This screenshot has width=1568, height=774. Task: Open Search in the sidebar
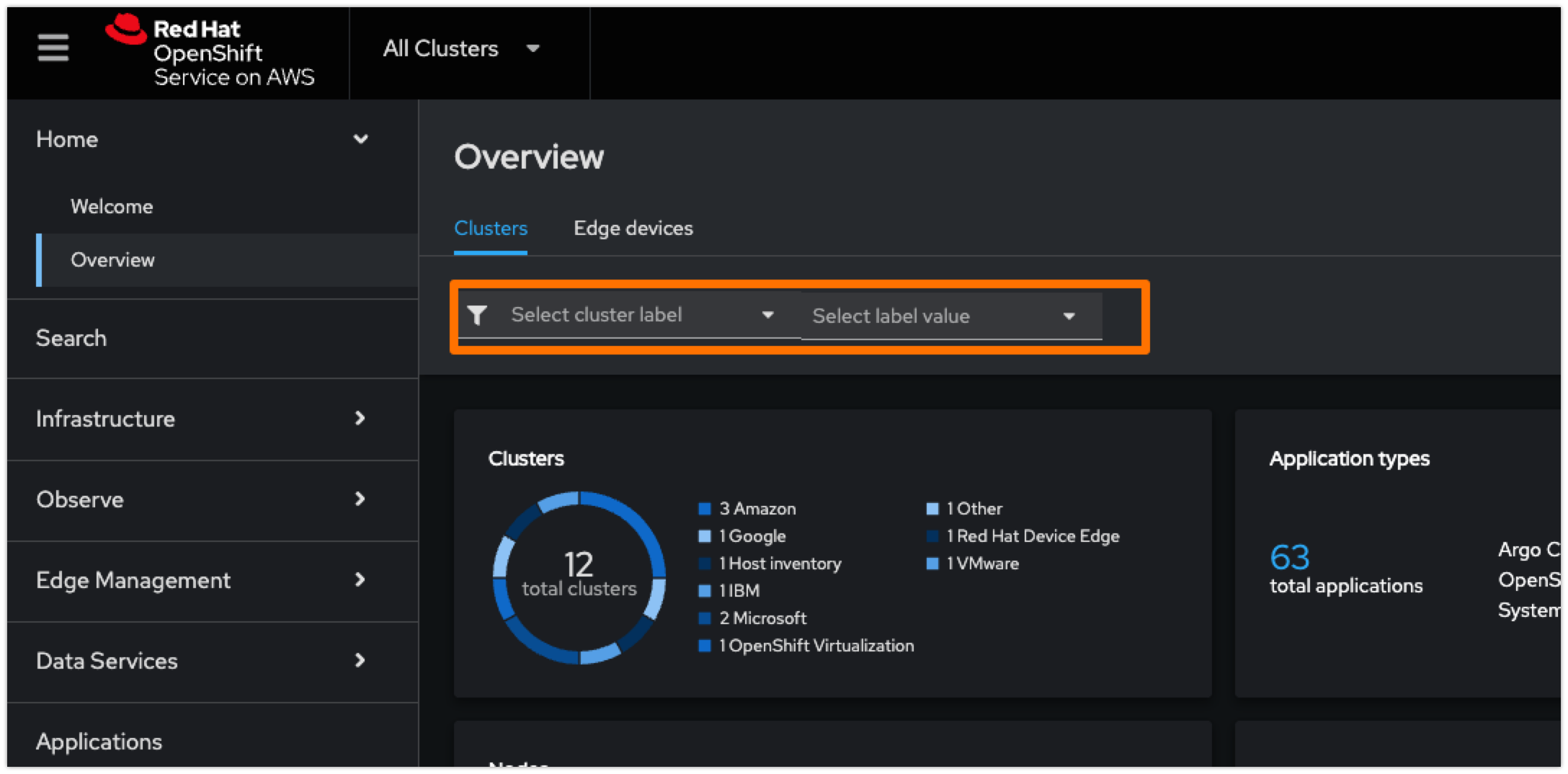(71, 338)
